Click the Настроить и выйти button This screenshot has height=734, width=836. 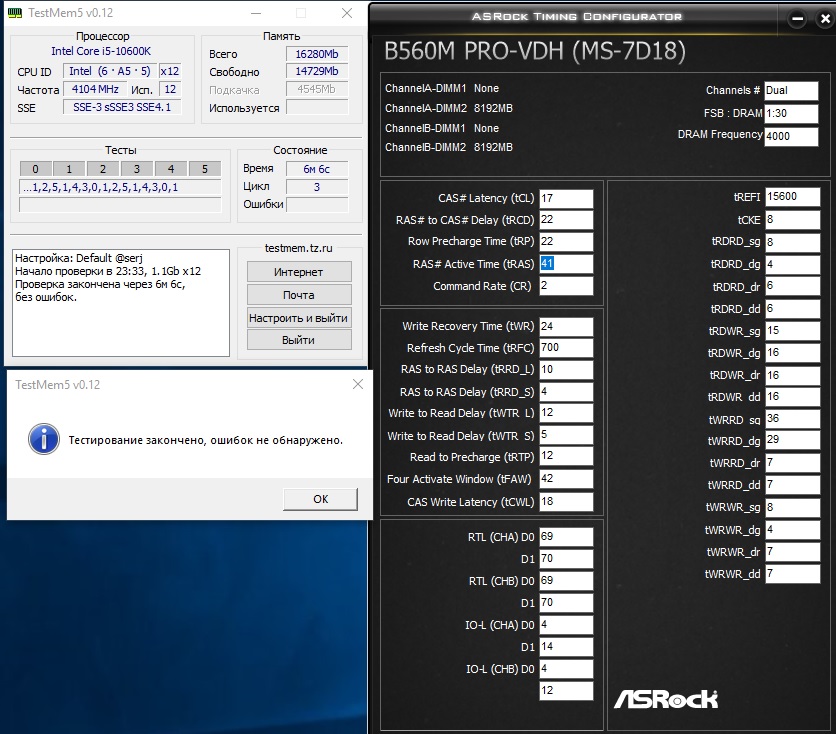(299, 318)
